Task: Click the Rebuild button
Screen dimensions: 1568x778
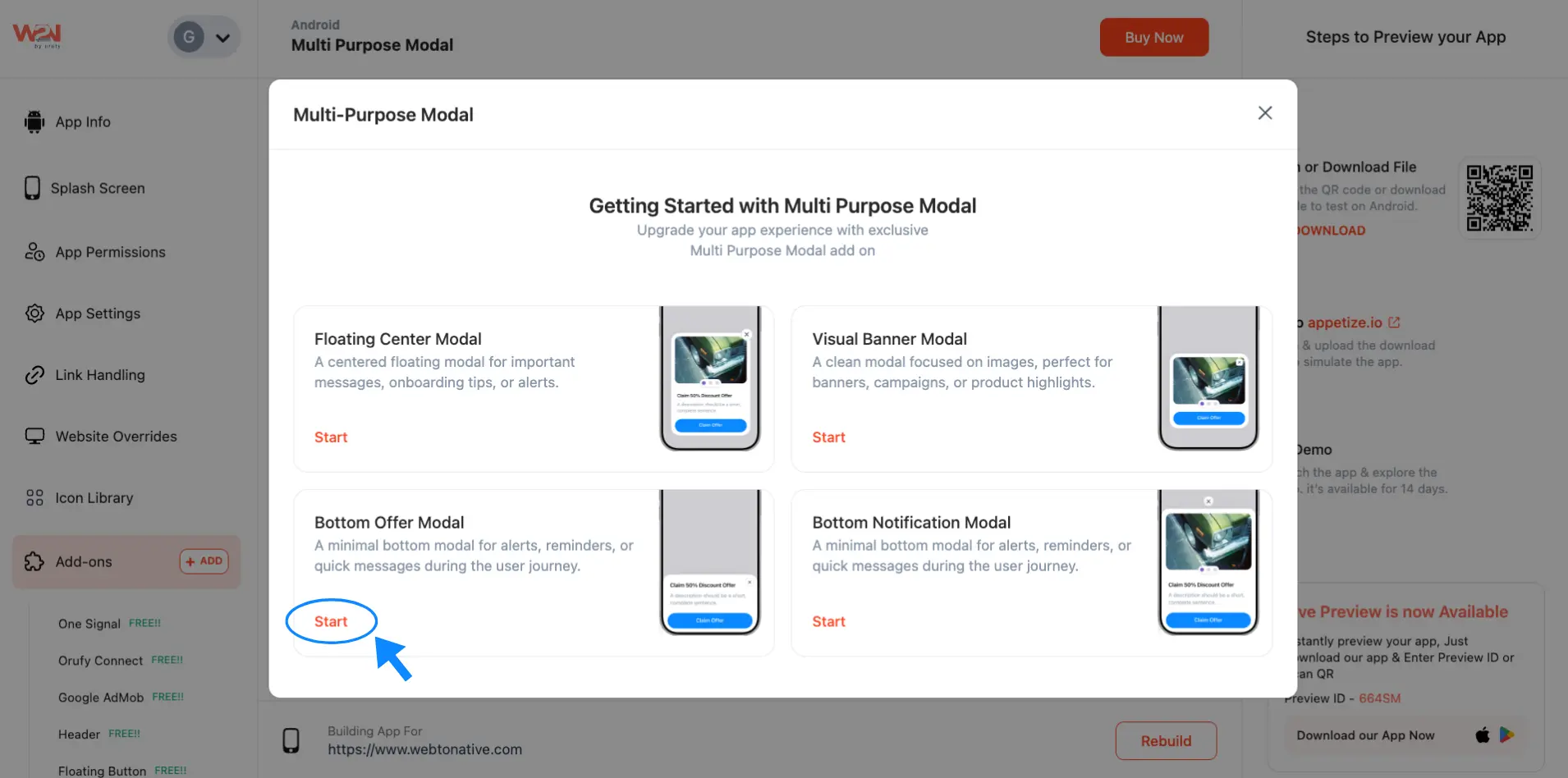Action: [x=1166, y=741]
